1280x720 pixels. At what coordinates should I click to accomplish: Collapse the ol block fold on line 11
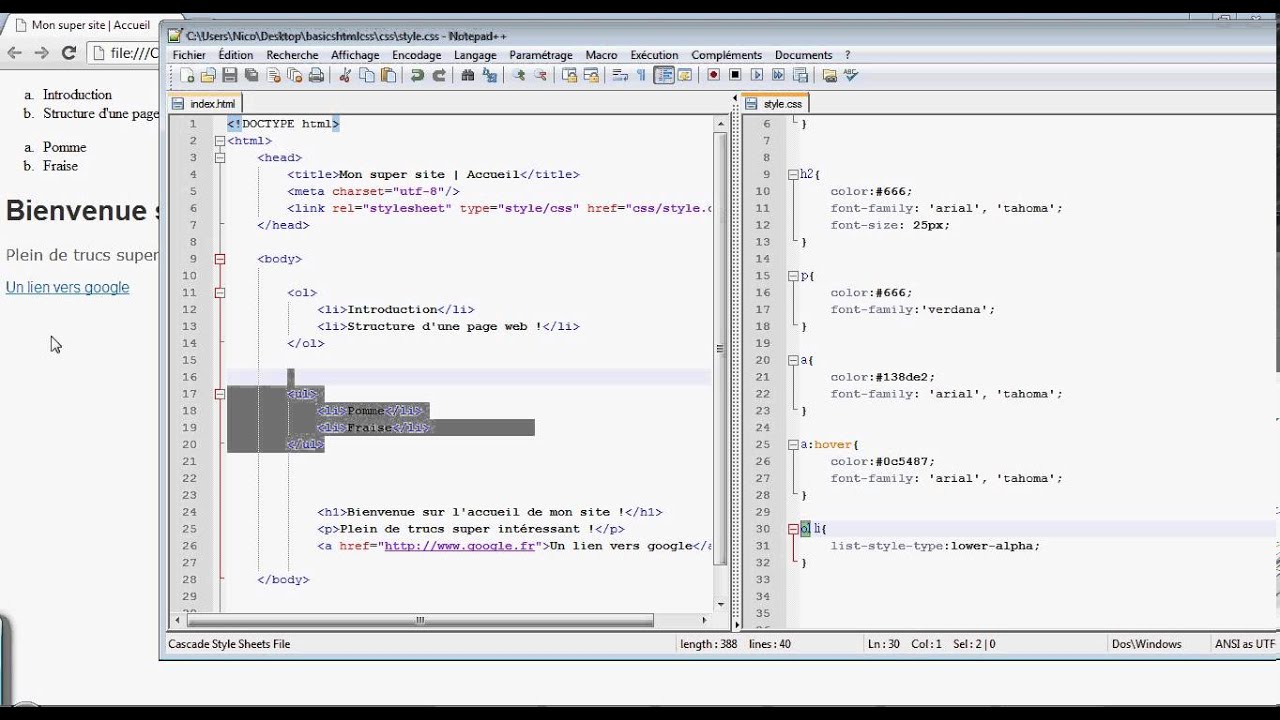pos(220,293)
